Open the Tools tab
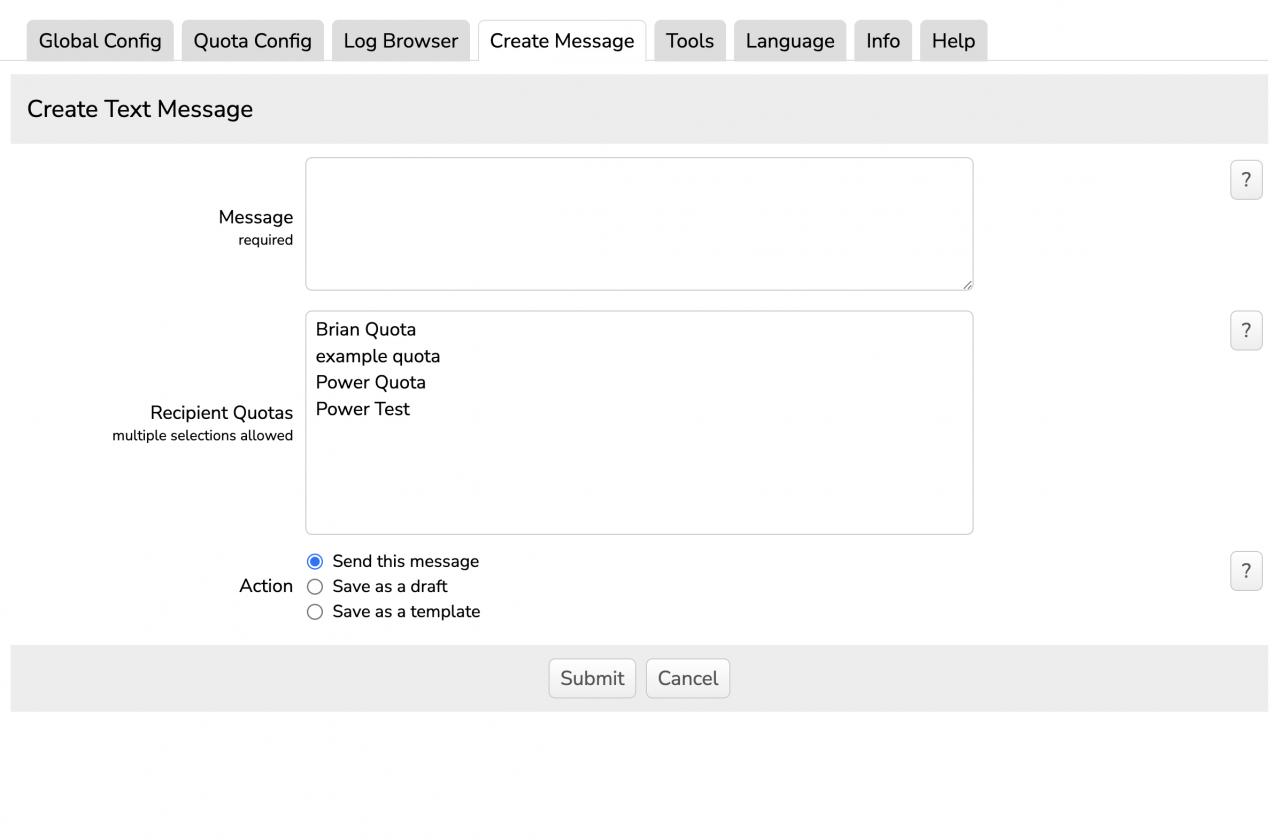Screen dimensions: 1280x840 coord(690,41)
